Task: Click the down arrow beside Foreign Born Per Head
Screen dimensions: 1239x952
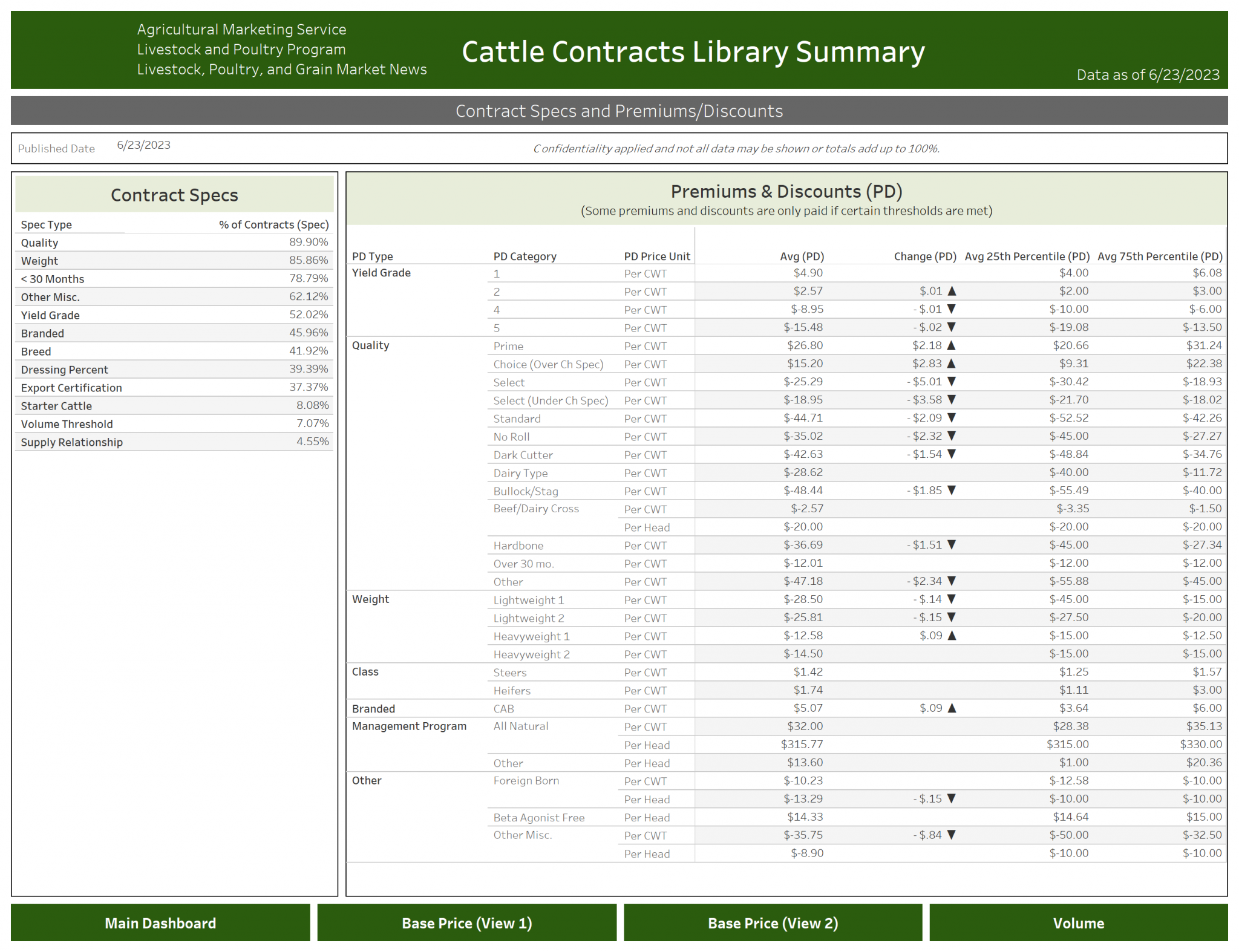Action: [952, 799]
